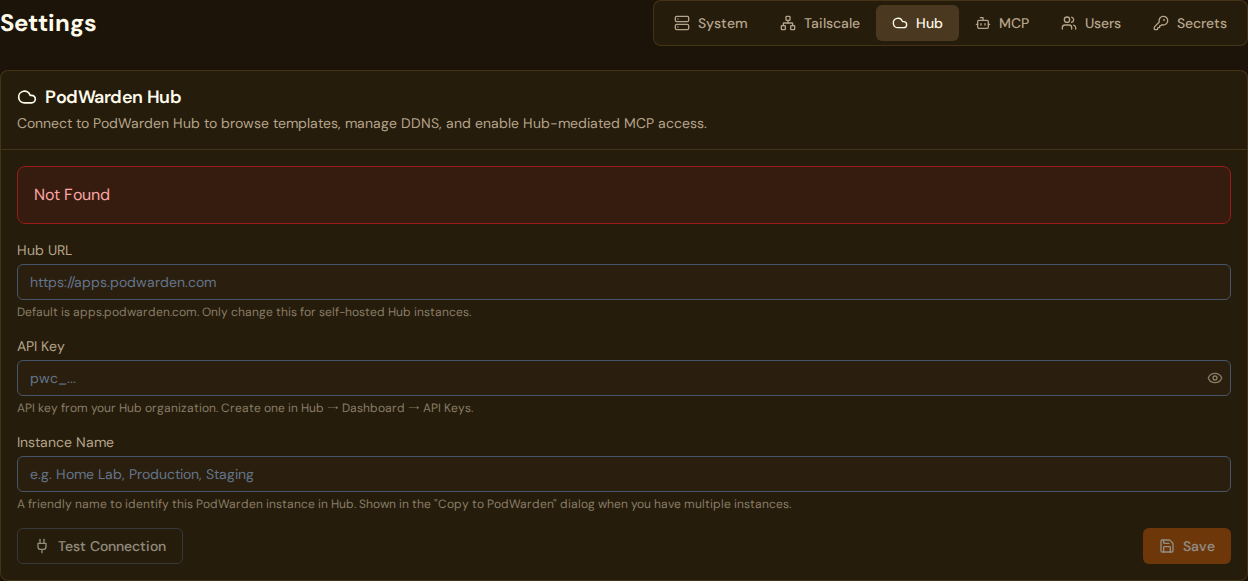
Task: Click the cloud icon beside the PodWarden Hub heading
Action: [x=27, y=96]
